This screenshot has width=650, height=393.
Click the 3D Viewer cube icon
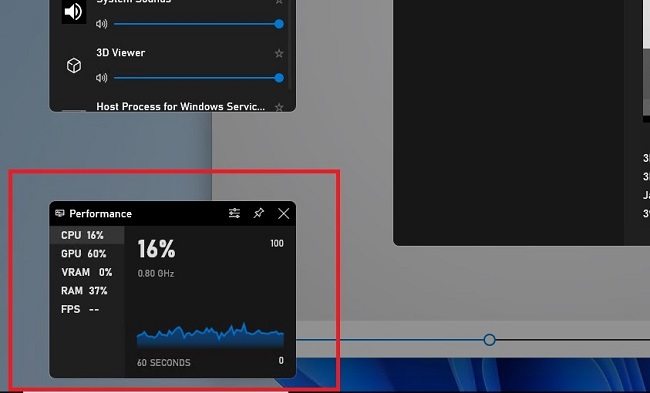[x=74, y=66]
